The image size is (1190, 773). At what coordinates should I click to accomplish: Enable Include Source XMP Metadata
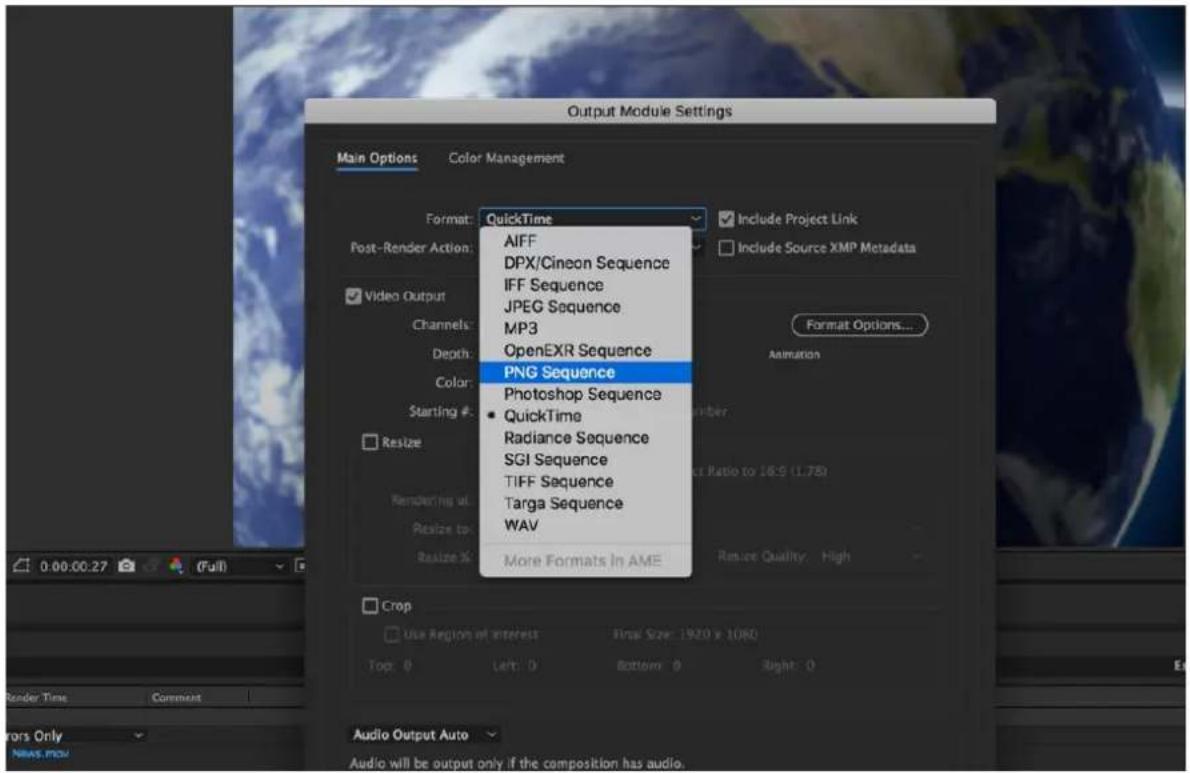tap(726, 248)
